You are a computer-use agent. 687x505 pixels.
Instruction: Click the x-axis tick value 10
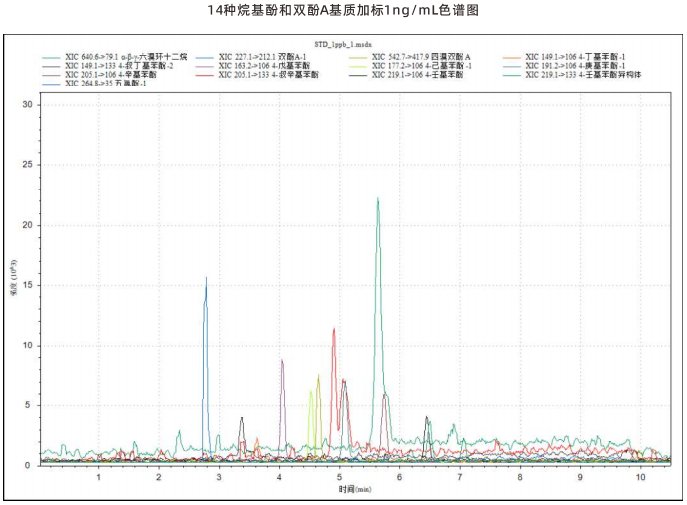641,477
